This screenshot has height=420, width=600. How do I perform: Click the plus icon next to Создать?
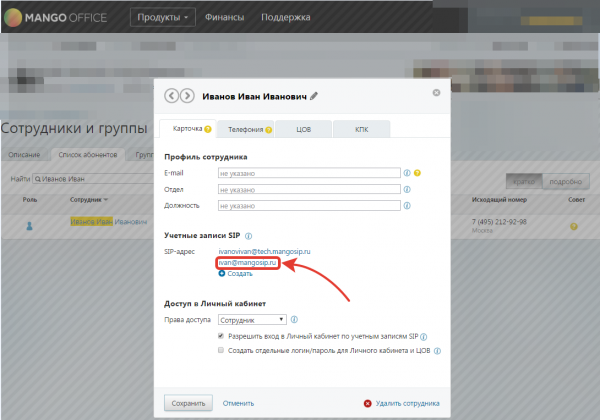(x=222, y=273)
